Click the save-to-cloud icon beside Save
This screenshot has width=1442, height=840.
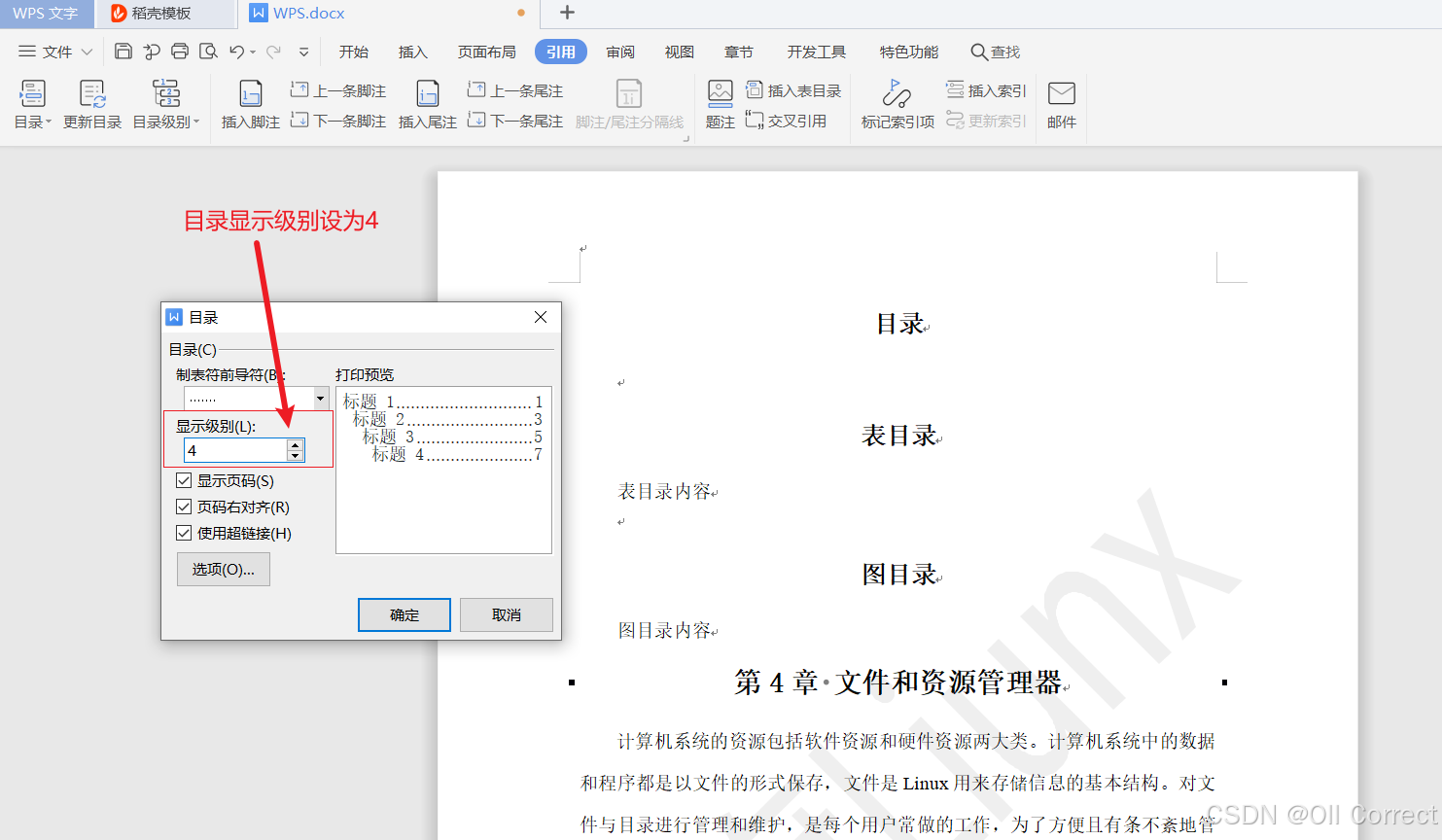[152, 52]
